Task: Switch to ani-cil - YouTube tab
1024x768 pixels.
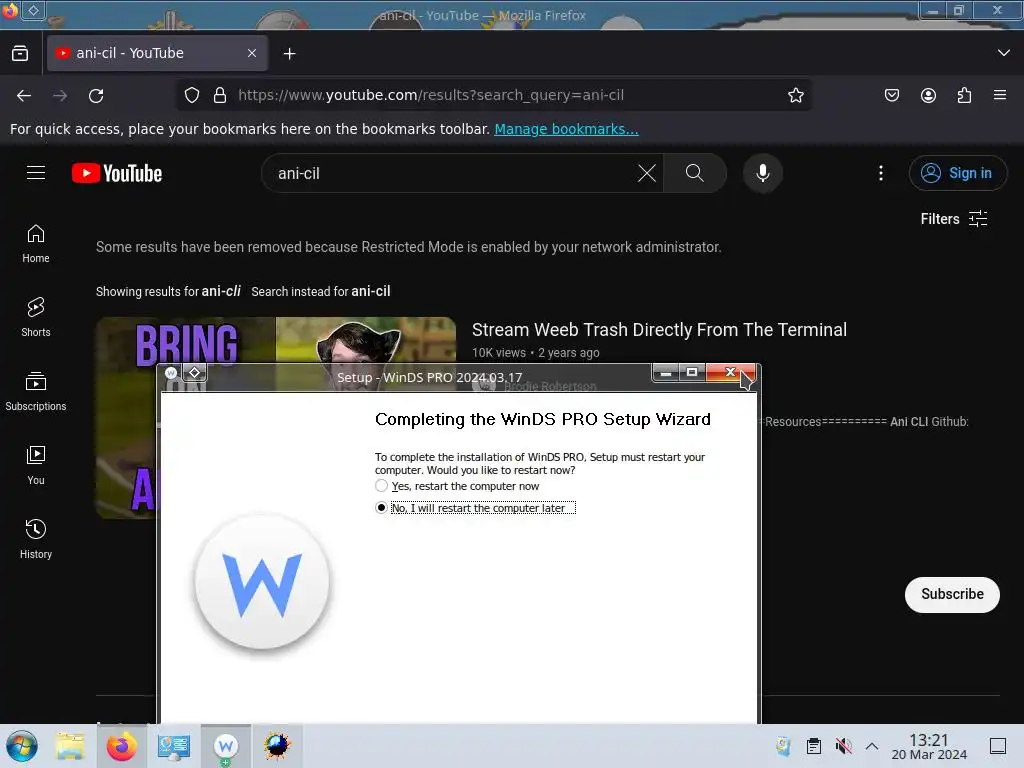Action: coord(157,53)
